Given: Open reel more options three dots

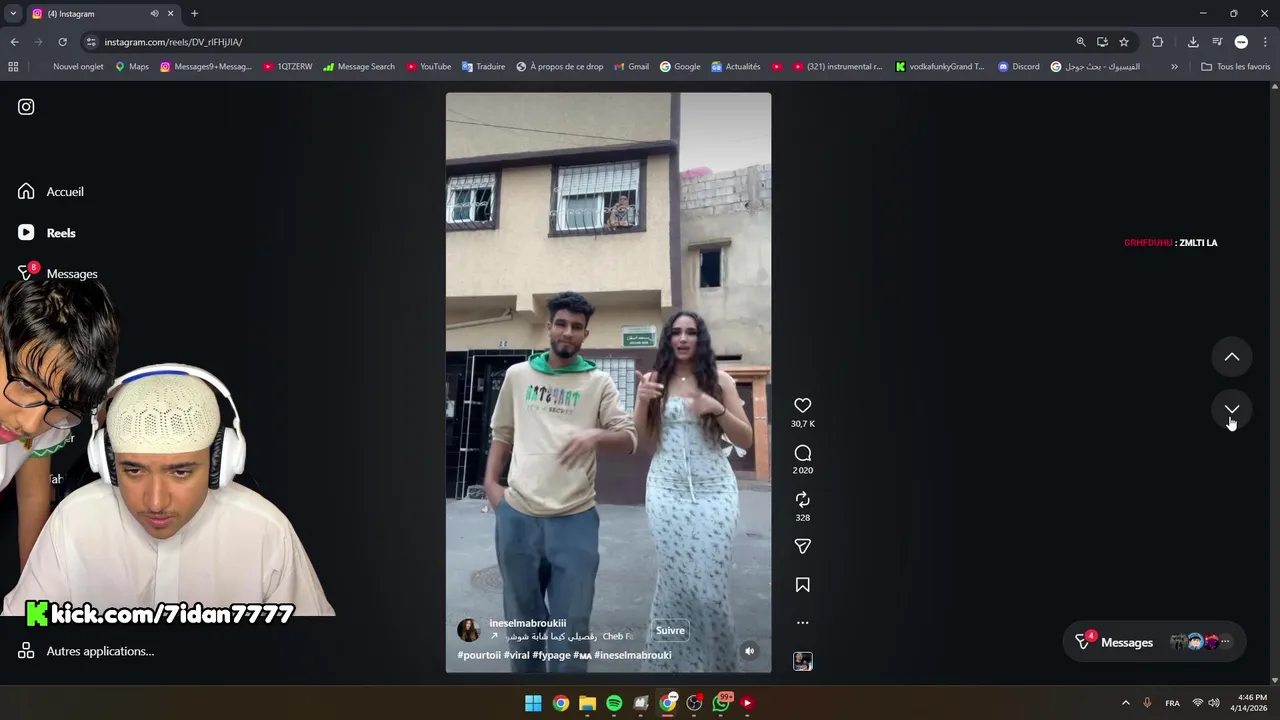Looking at the screenshot, I should pyautogui.click(x=802, y=622).
